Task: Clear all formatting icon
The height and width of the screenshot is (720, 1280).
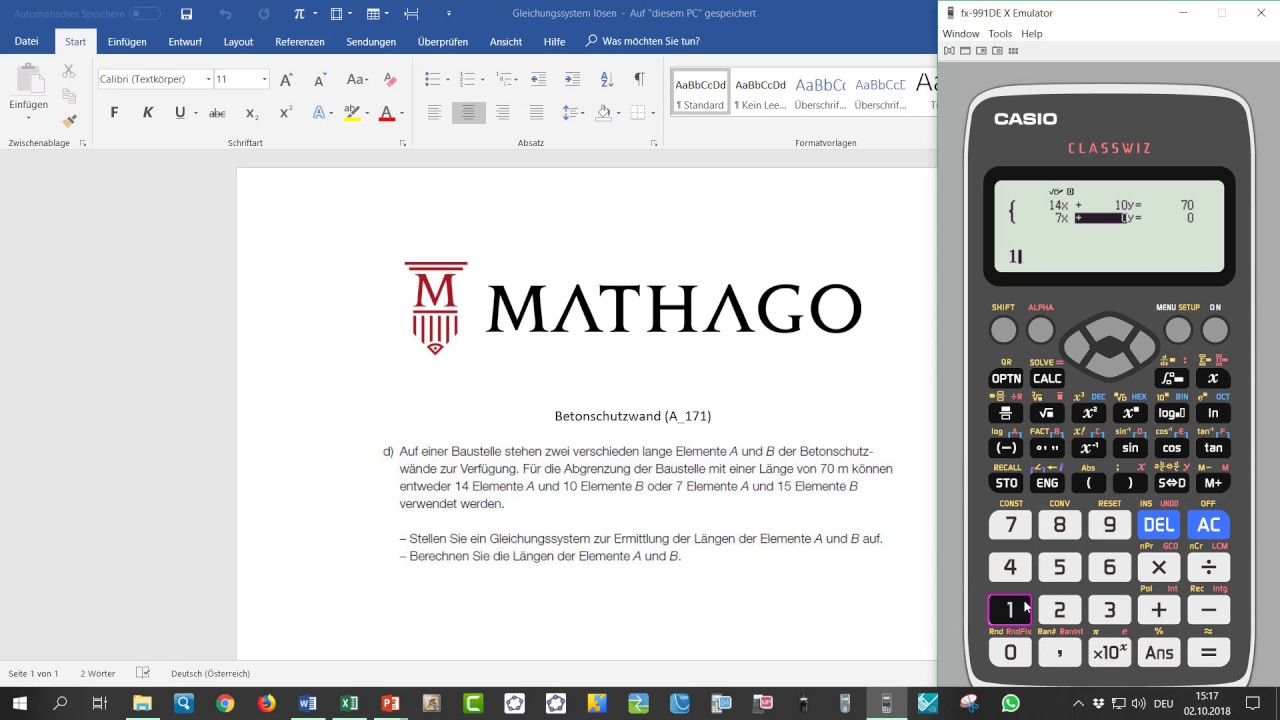Action: pos(390,79)
